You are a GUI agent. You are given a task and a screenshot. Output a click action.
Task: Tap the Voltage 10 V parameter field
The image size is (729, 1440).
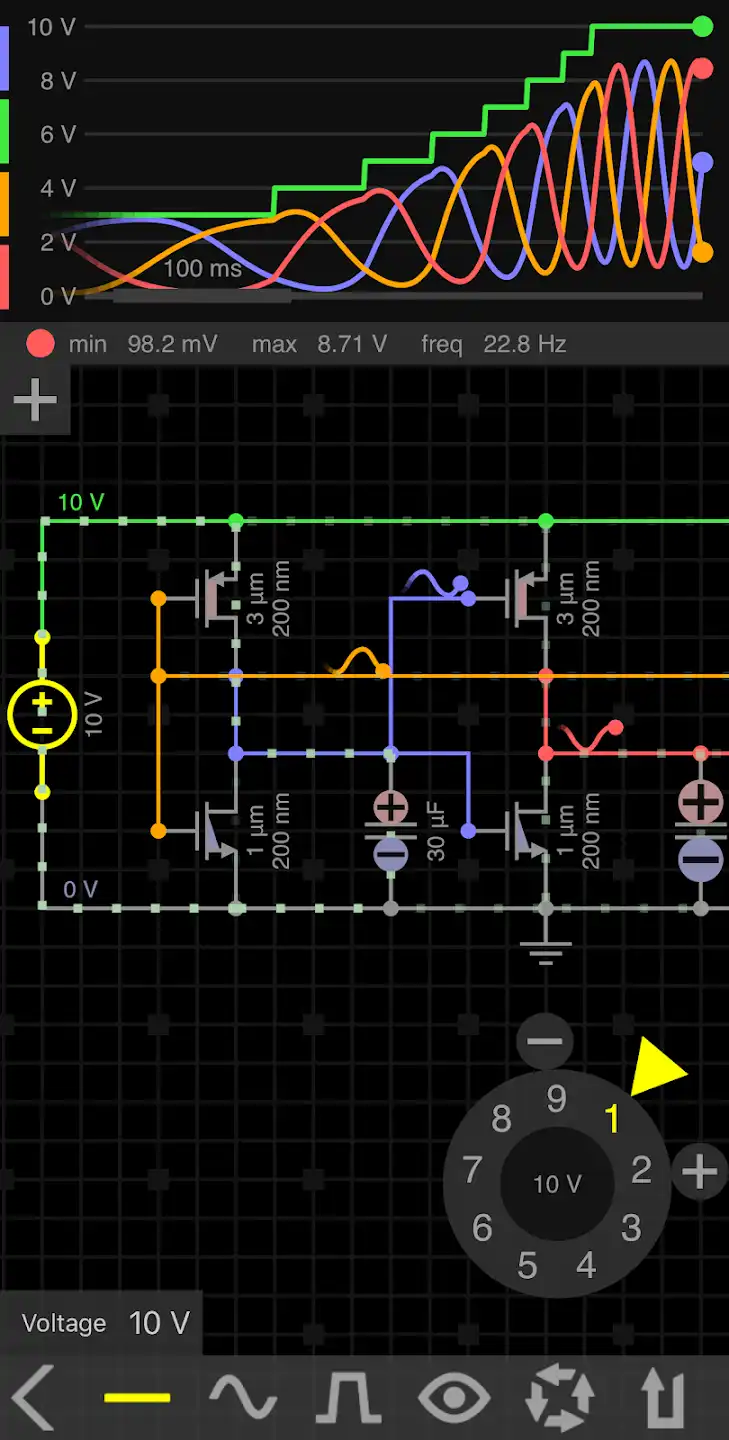click(x=102, y=1323)
